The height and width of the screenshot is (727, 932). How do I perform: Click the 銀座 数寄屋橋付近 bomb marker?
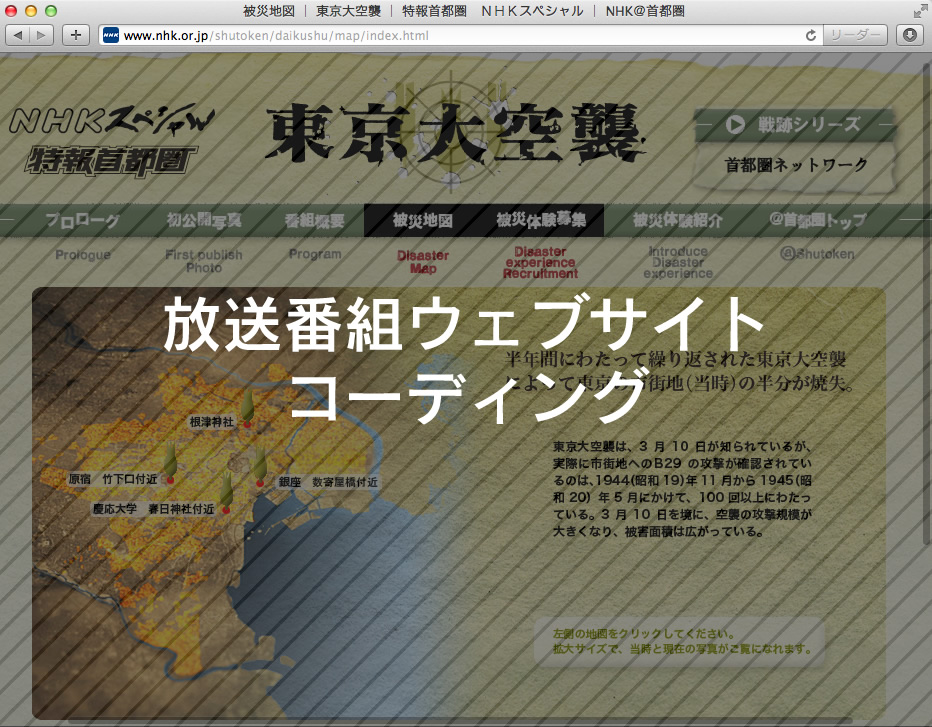coord(260,467)
